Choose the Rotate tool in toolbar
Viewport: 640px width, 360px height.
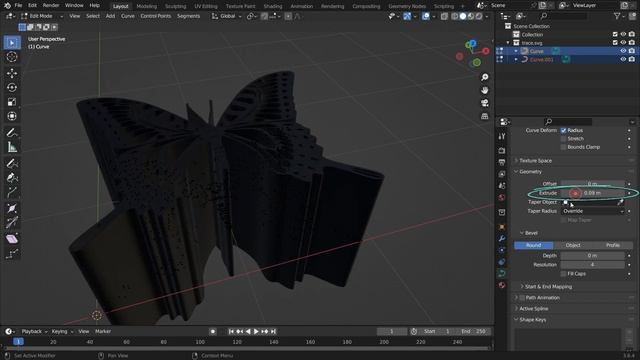pyautogui.click(x=12, y=87)
